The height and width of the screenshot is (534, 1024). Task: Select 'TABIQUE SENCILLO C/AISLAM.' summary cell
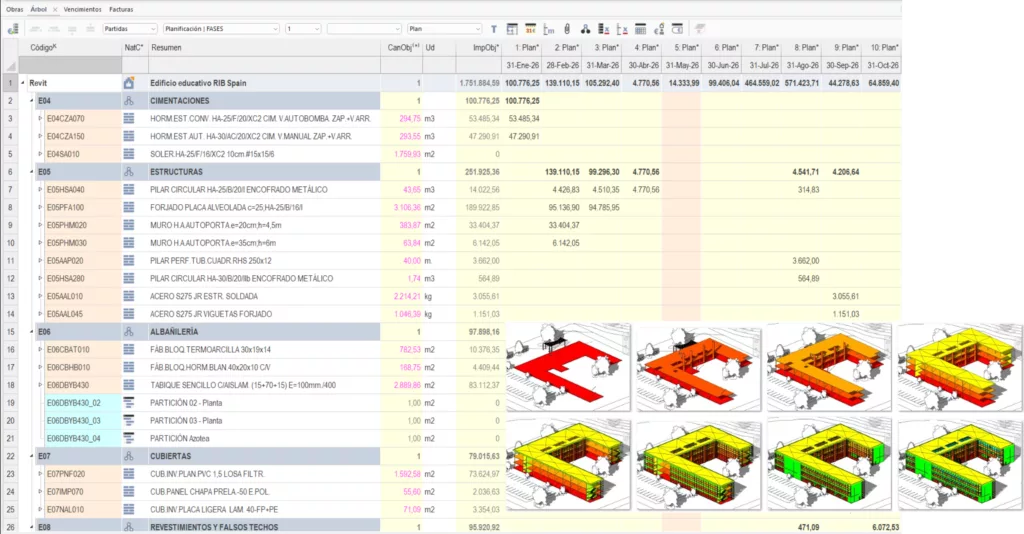click(264, 385)
